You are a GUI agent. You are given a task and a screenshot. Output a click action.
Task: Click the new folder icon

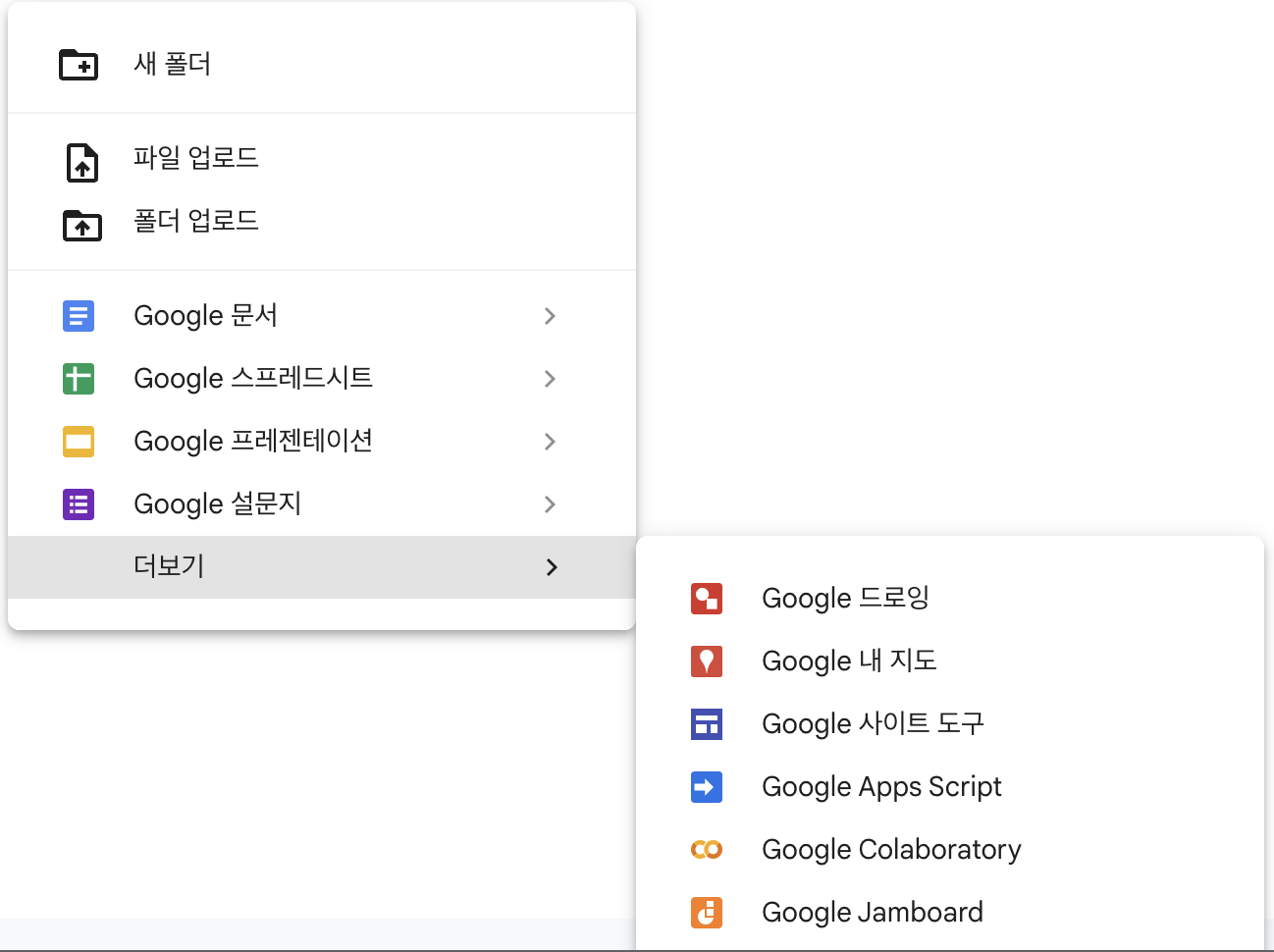pyautogui.click(x=79, y=65)
